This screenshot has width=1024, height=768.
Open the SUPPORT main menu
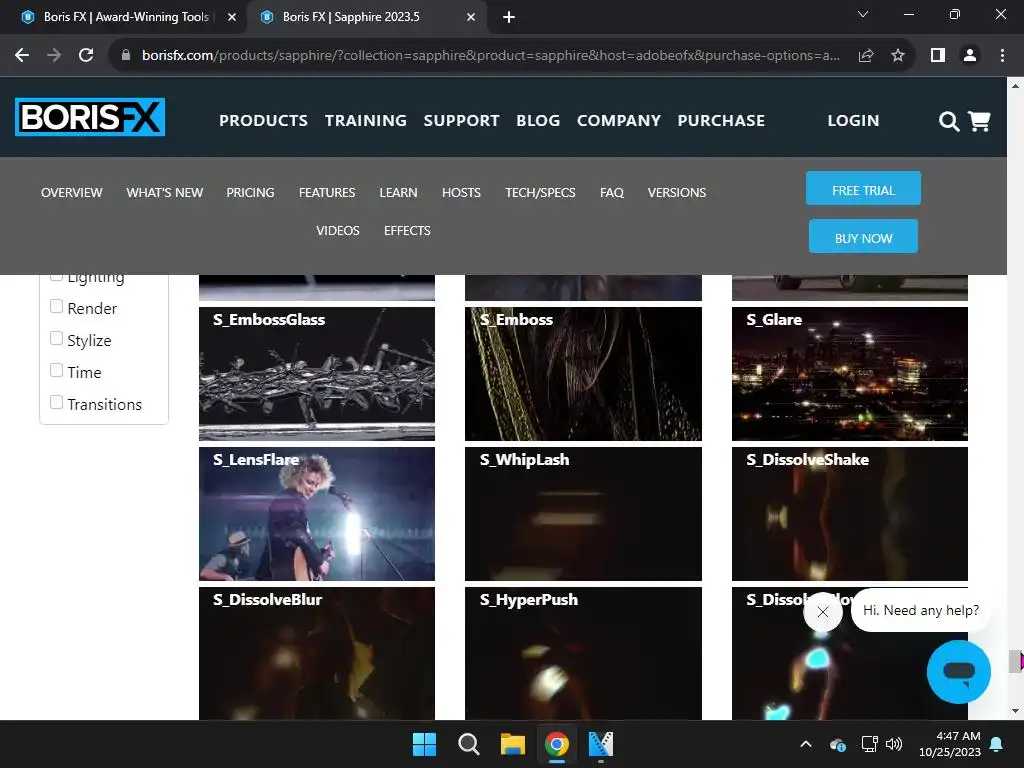461,121
